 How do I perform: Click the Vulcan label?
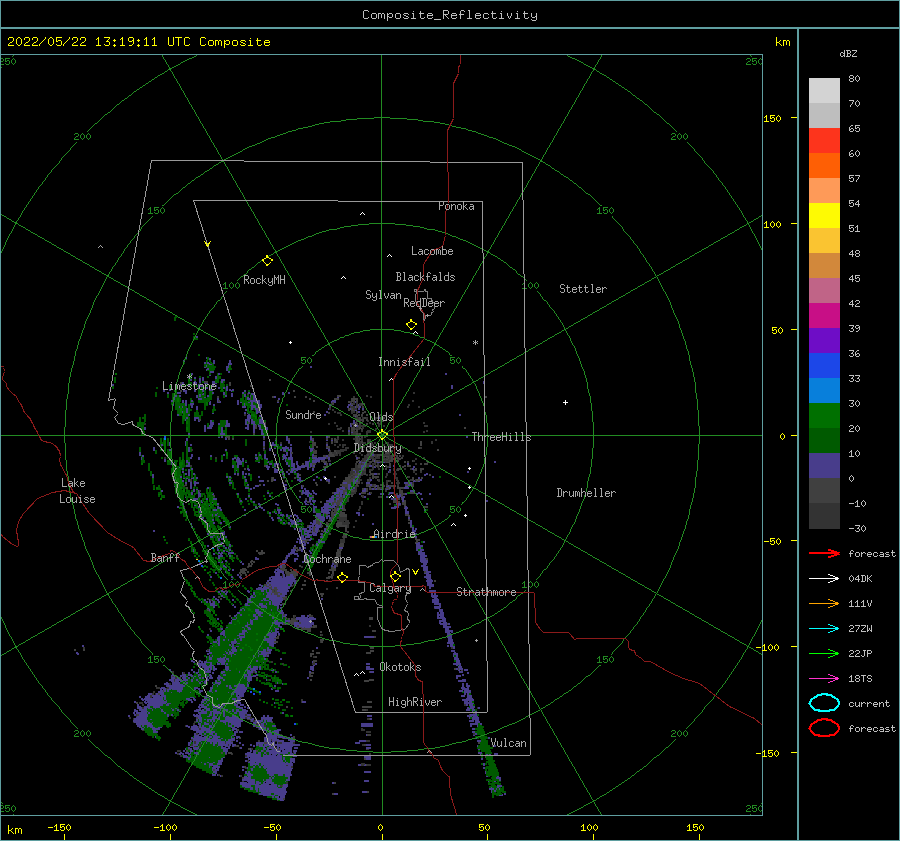click(508, 743)
